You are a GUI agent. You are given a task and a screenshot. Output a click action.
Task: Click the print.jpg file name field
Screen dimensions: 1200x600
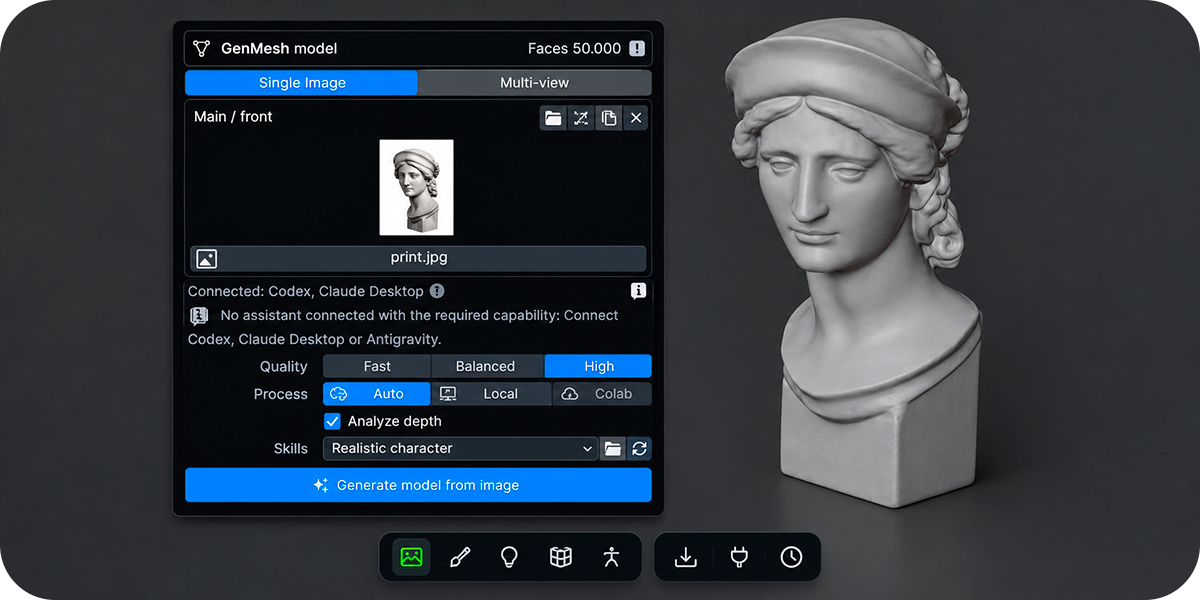(x=418, y=258)
